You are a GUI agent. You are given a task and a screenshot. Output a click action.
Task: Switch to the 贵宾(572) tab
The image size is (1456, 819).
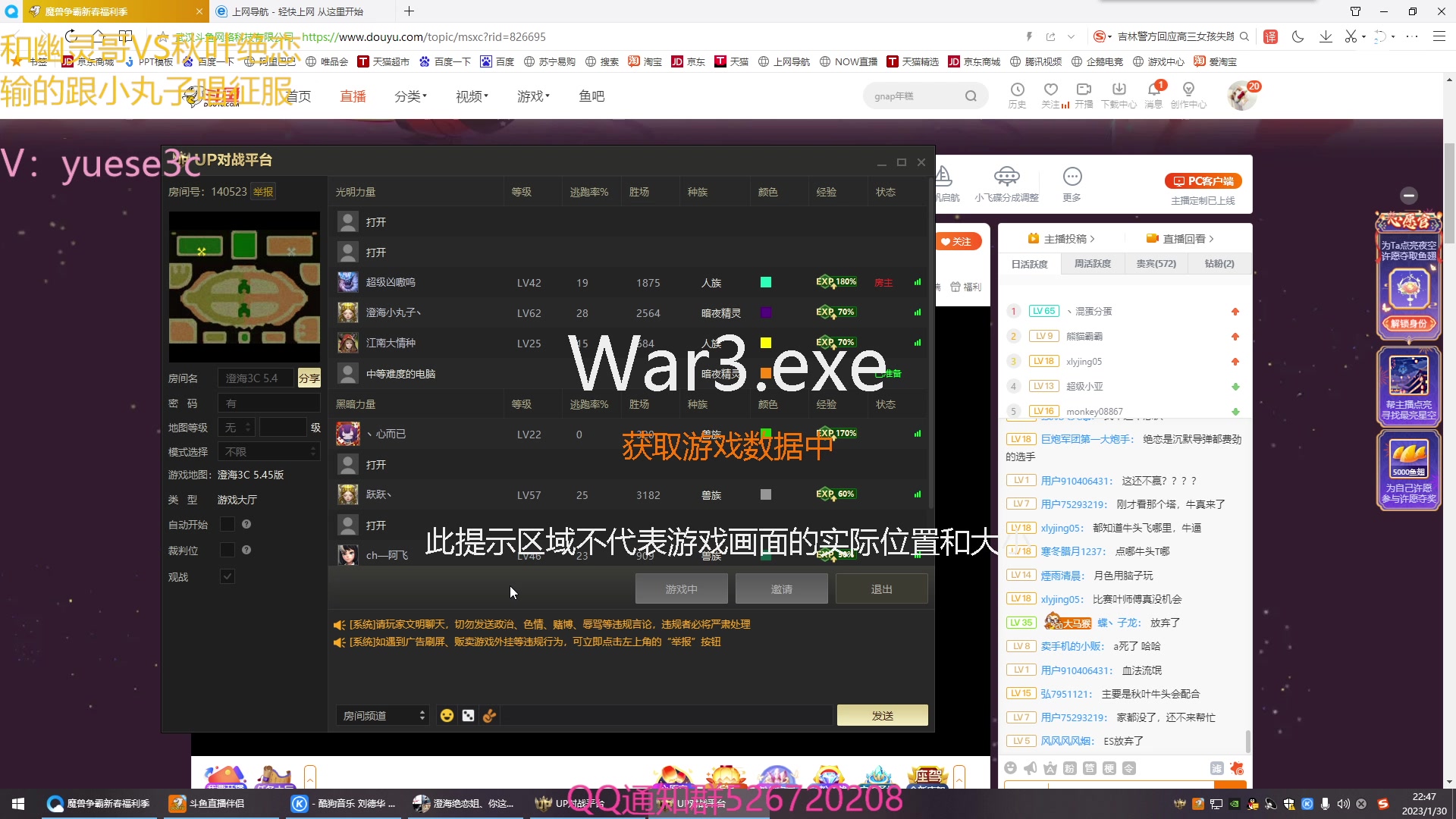click(1156, 264)
